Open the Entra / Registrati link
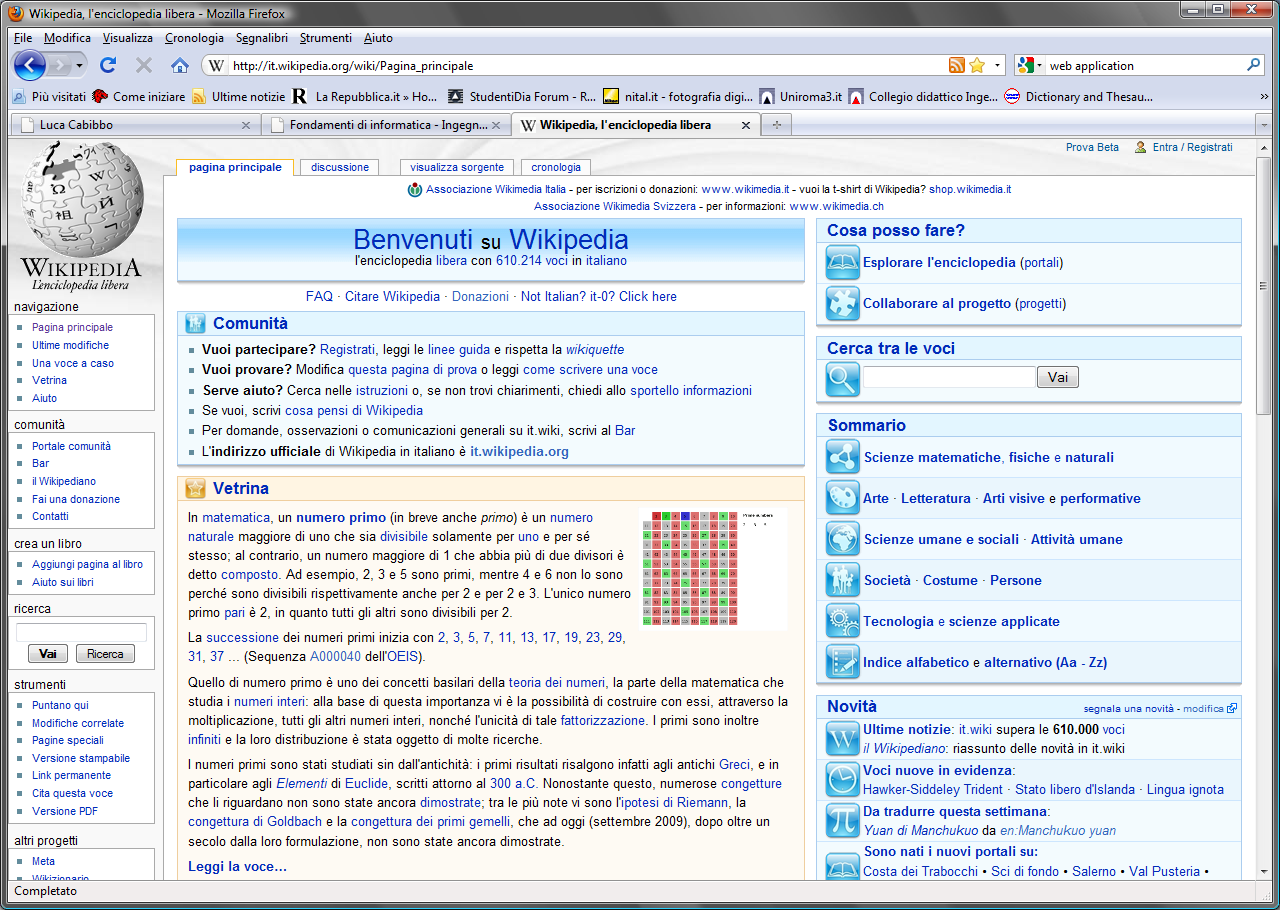The image size is (1280, 910). click(x=1192, y=147)
